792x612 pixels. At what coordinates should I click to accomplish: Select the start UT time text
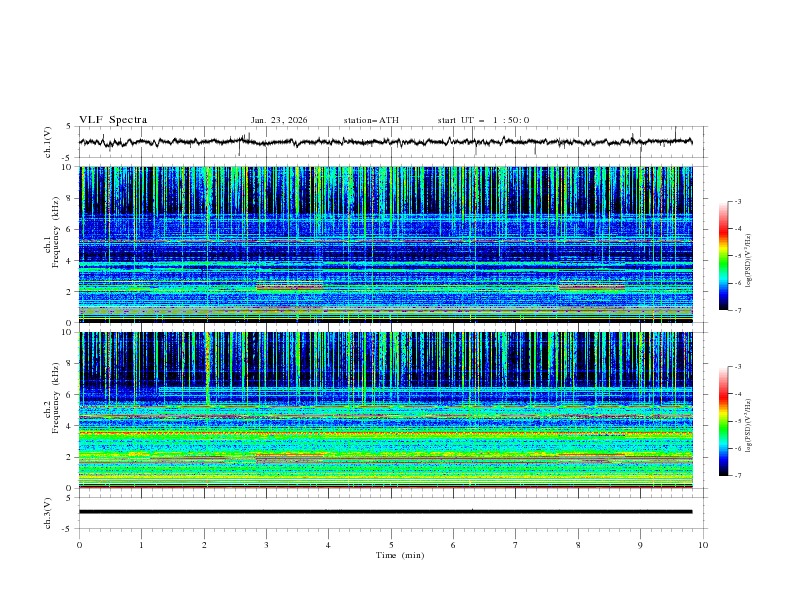(x=483, y=120)
